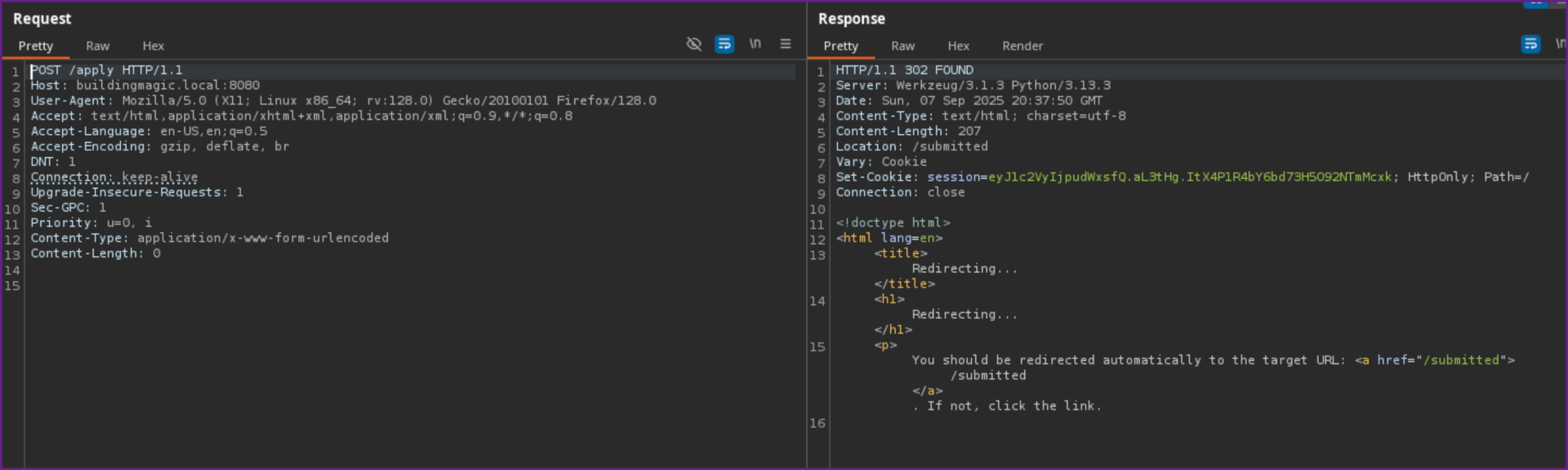This screenshot has height=470, width=1568.
Task: Switch Request view to Raw tab
Action: coord(97,47)
